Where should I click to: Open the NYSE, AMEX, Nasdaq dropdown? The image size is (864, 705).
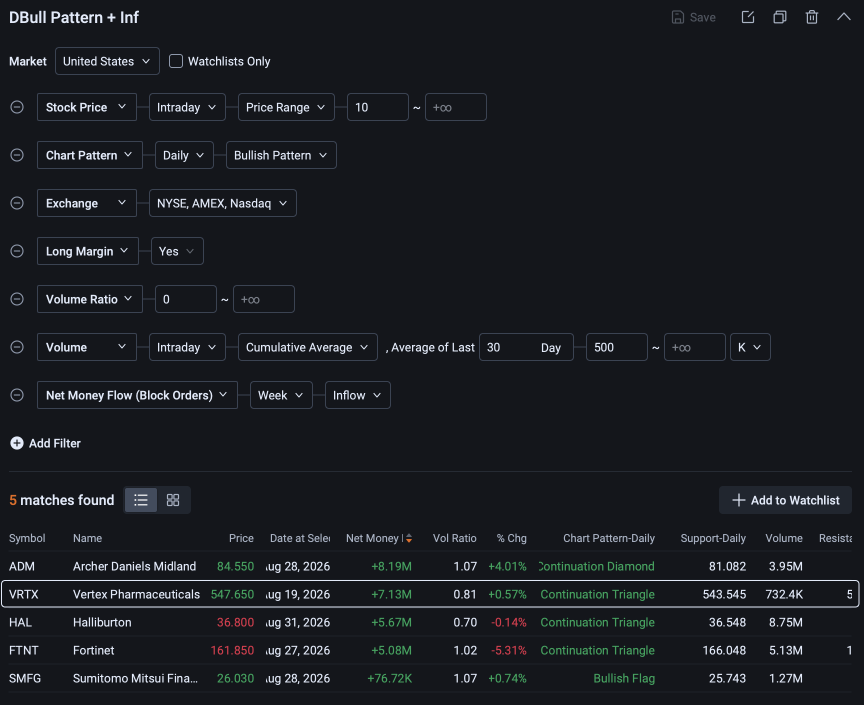pyautogui.click(x=223, y=203)
